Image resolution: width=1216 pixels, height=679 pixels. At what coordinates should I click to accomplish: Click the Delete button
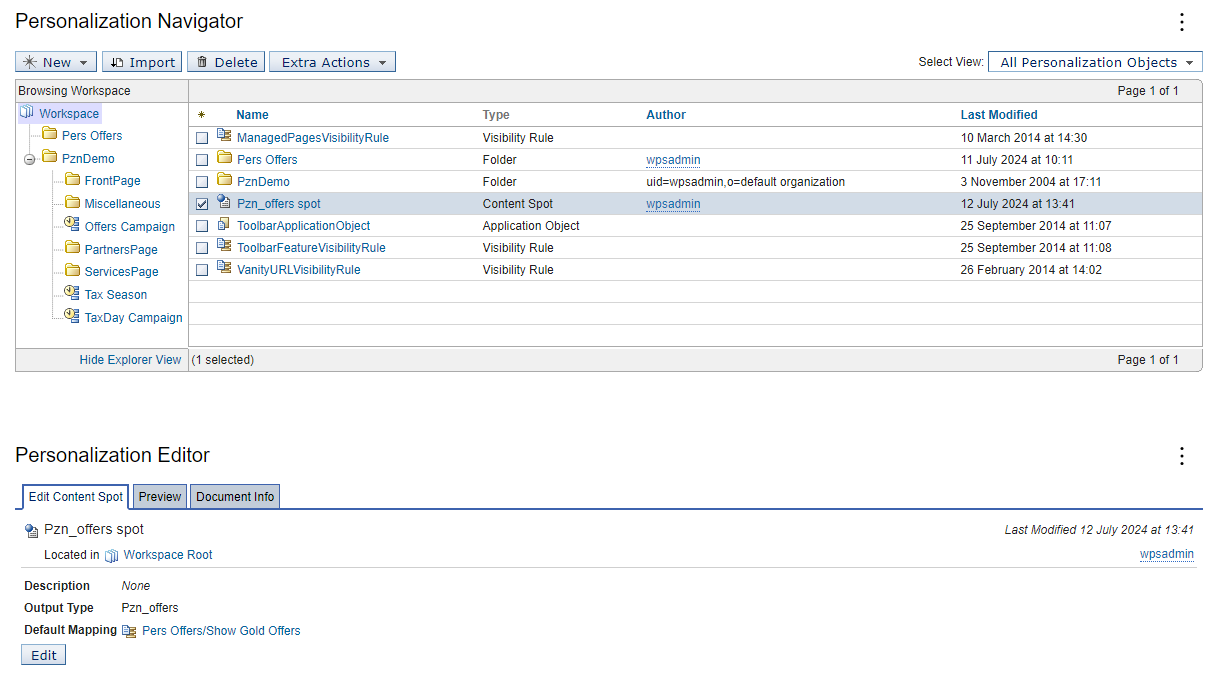click(226, 62)
